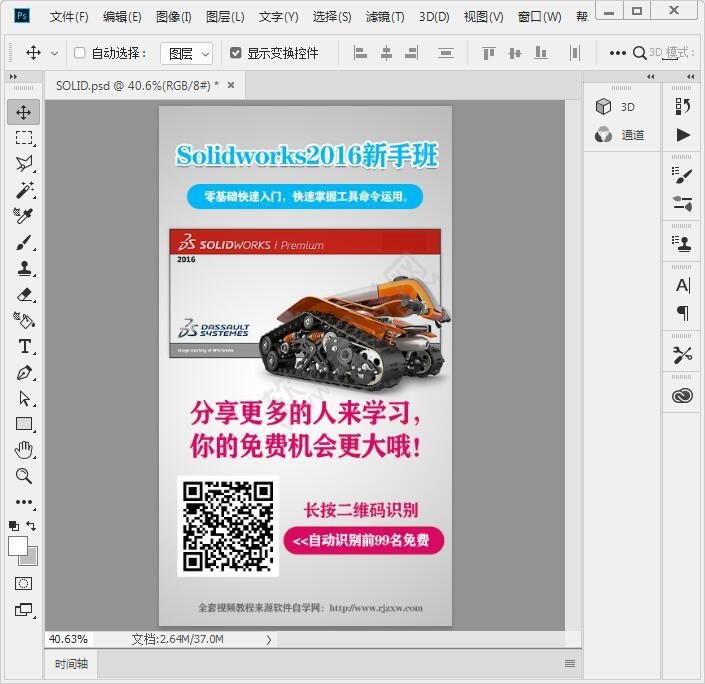Choose the Clone Stamp tool
The width and height of the screenshot is (705, 684).
(x=24, y=268)
